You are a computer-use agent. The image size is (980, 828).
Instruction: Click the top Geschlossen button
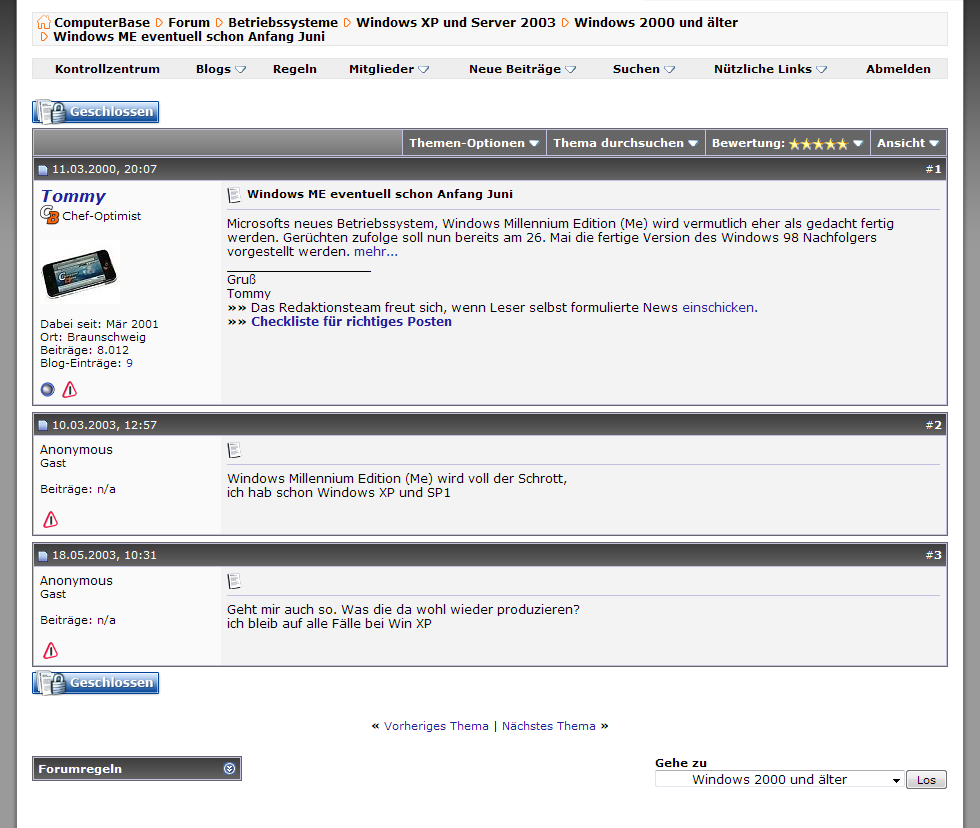coord(96,112)
